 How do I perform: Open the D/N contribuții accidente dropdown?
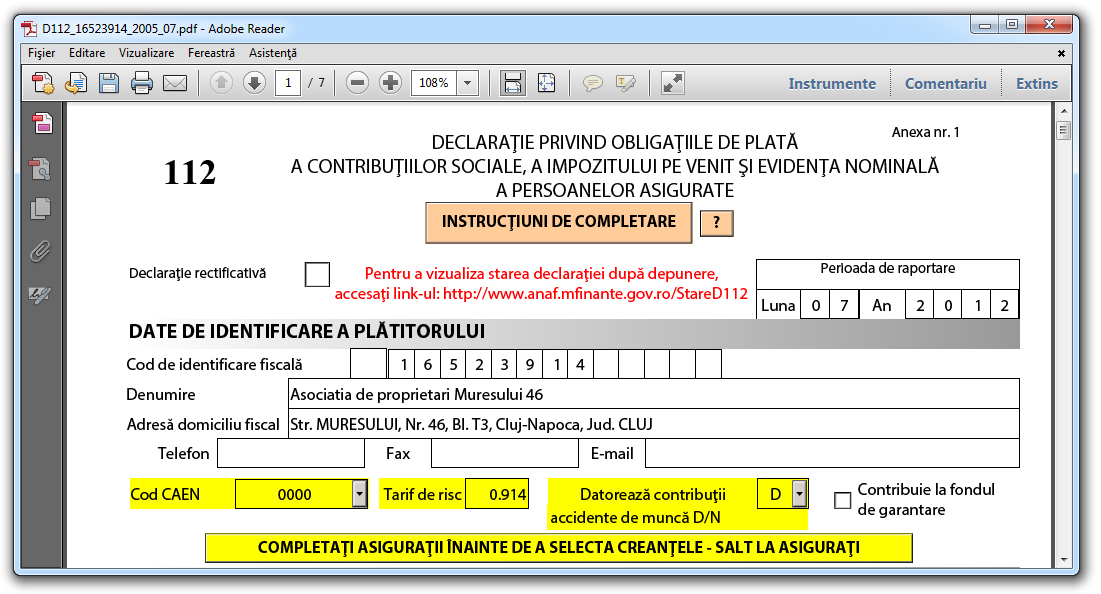tap(799, 494)
